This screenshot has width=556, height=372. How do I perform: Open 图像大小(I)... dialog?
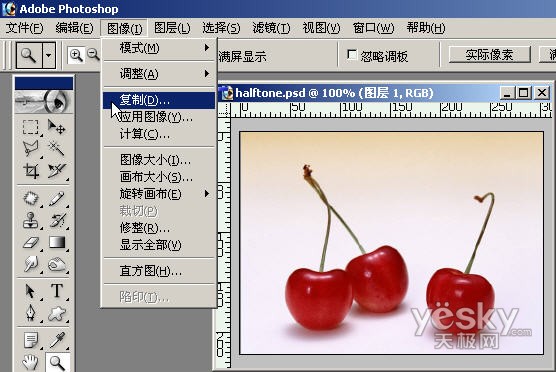[x=159, y=160]
